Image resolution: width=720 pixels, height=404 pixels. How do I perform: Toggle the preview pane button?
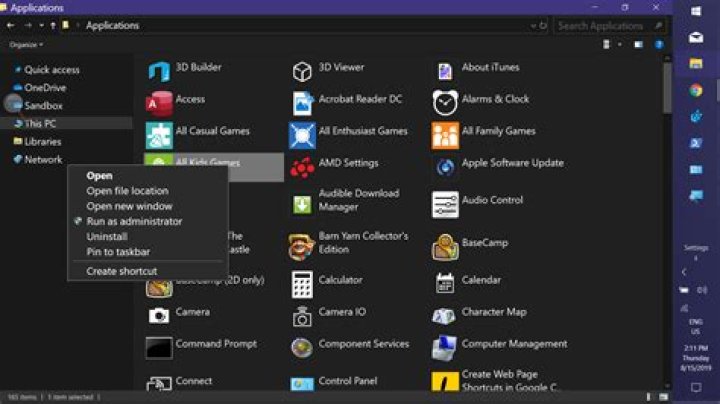tap(639, 45)
